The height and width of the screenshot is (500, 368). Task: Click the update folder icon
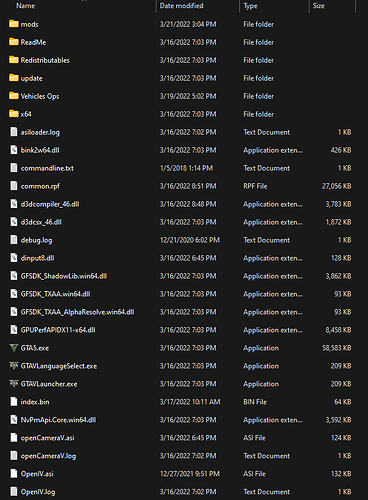pyautogui.click(x=14, y=78)
